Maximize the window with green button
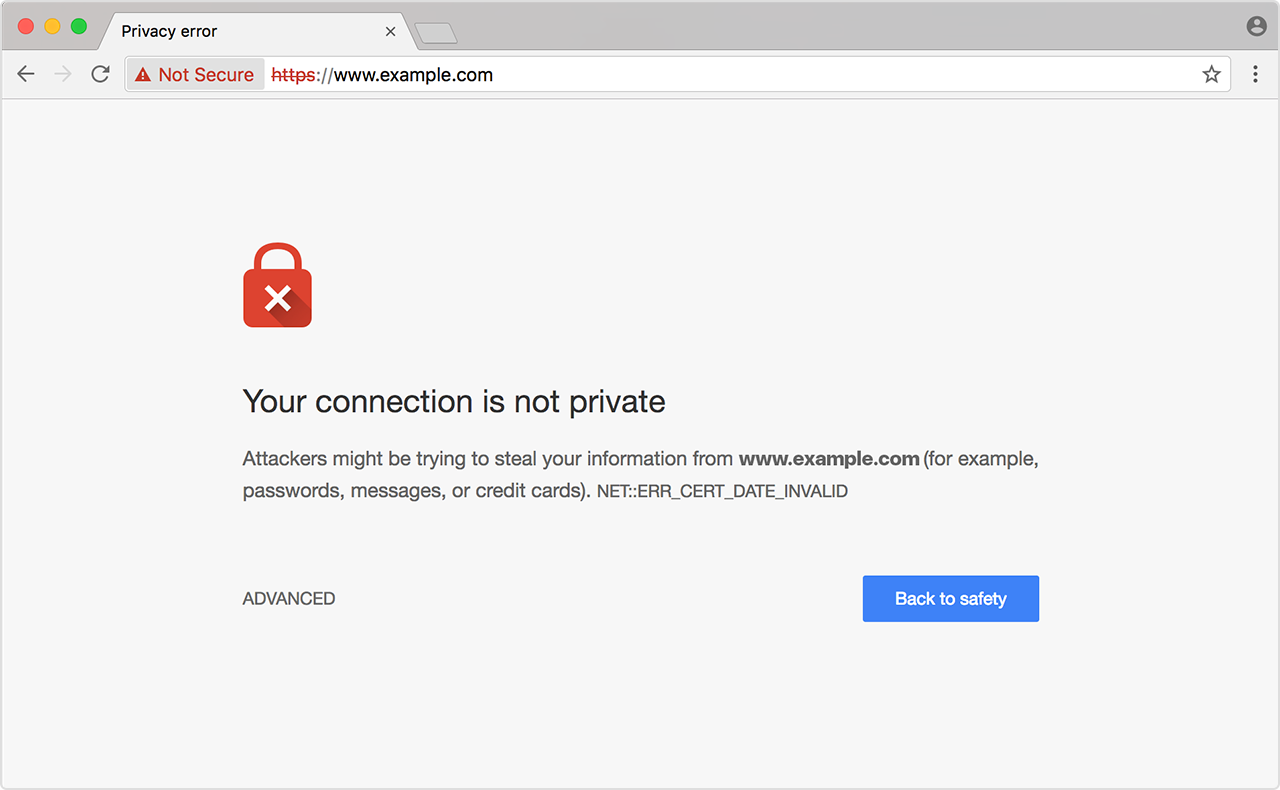Screen dimensions: 1280x790 click(79, 27)
